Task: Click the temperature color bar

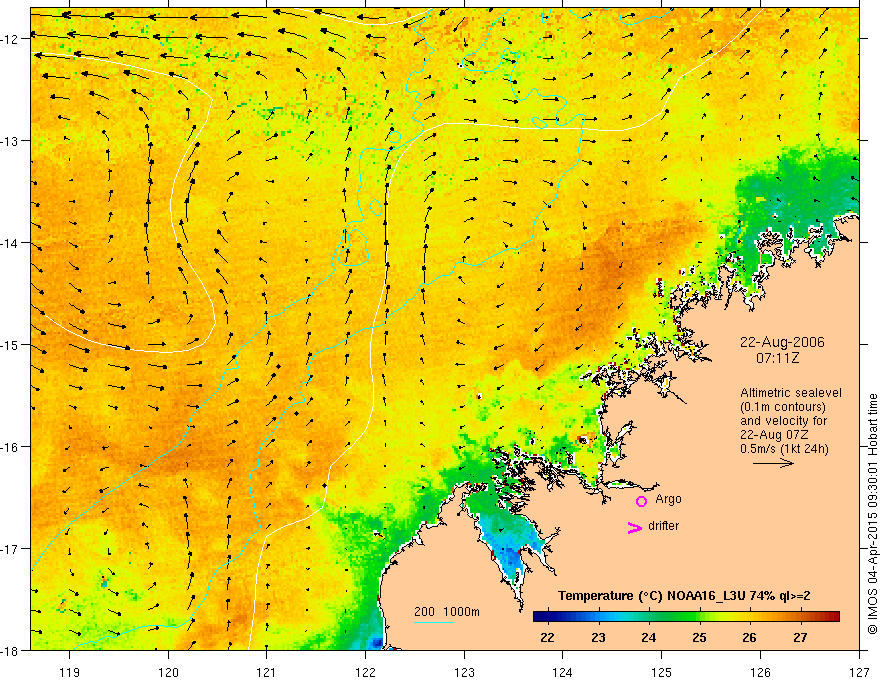Action: point(686,617)
